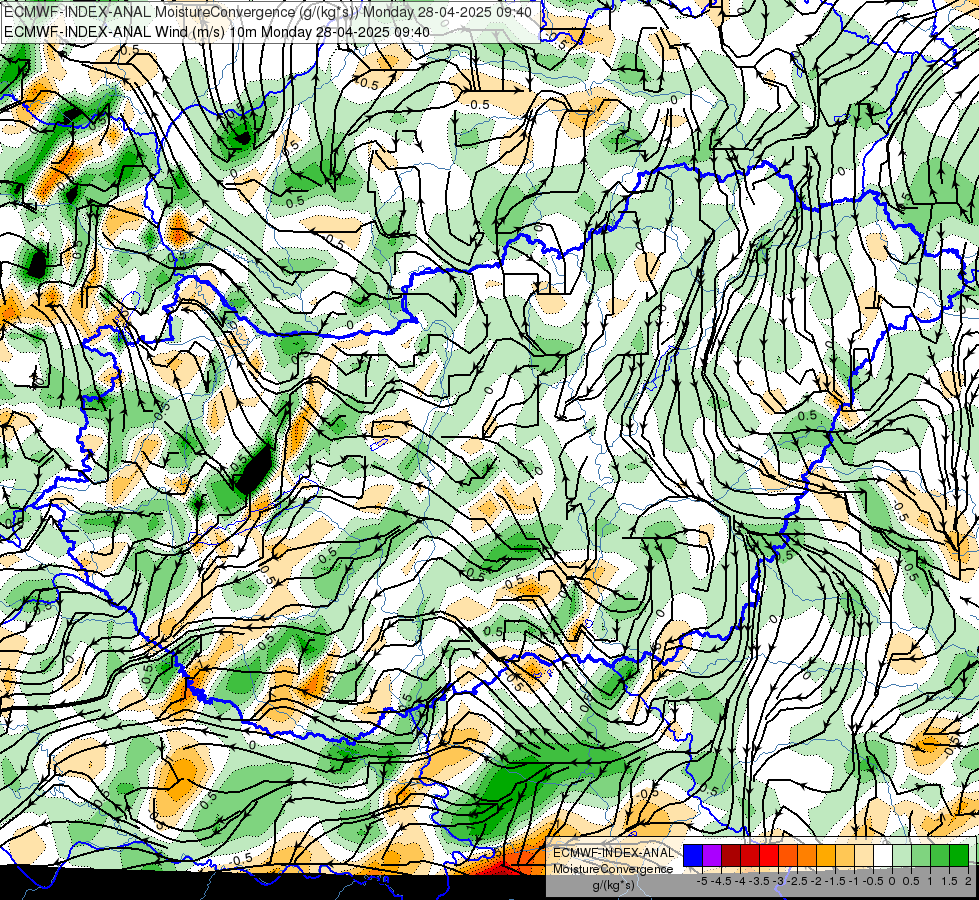Click the dark maroon swatch in legend

pos(731,855)
